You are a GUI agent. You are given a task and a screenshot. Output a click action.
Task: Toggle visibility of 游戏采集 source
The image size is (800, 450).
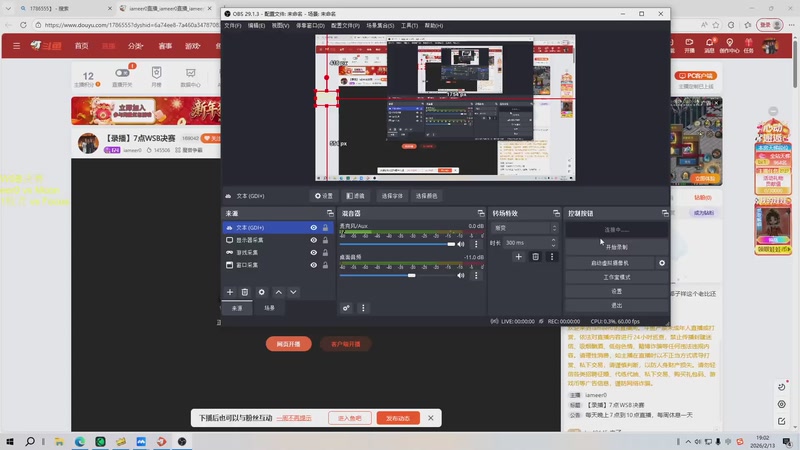click(x=313, y=253)
